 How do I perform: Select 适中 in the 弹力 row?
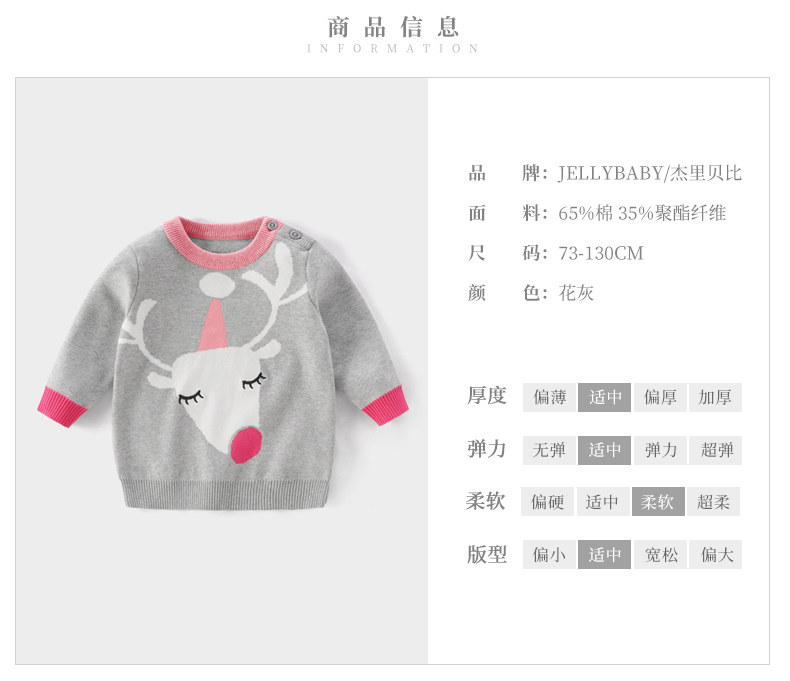(604, 450)
